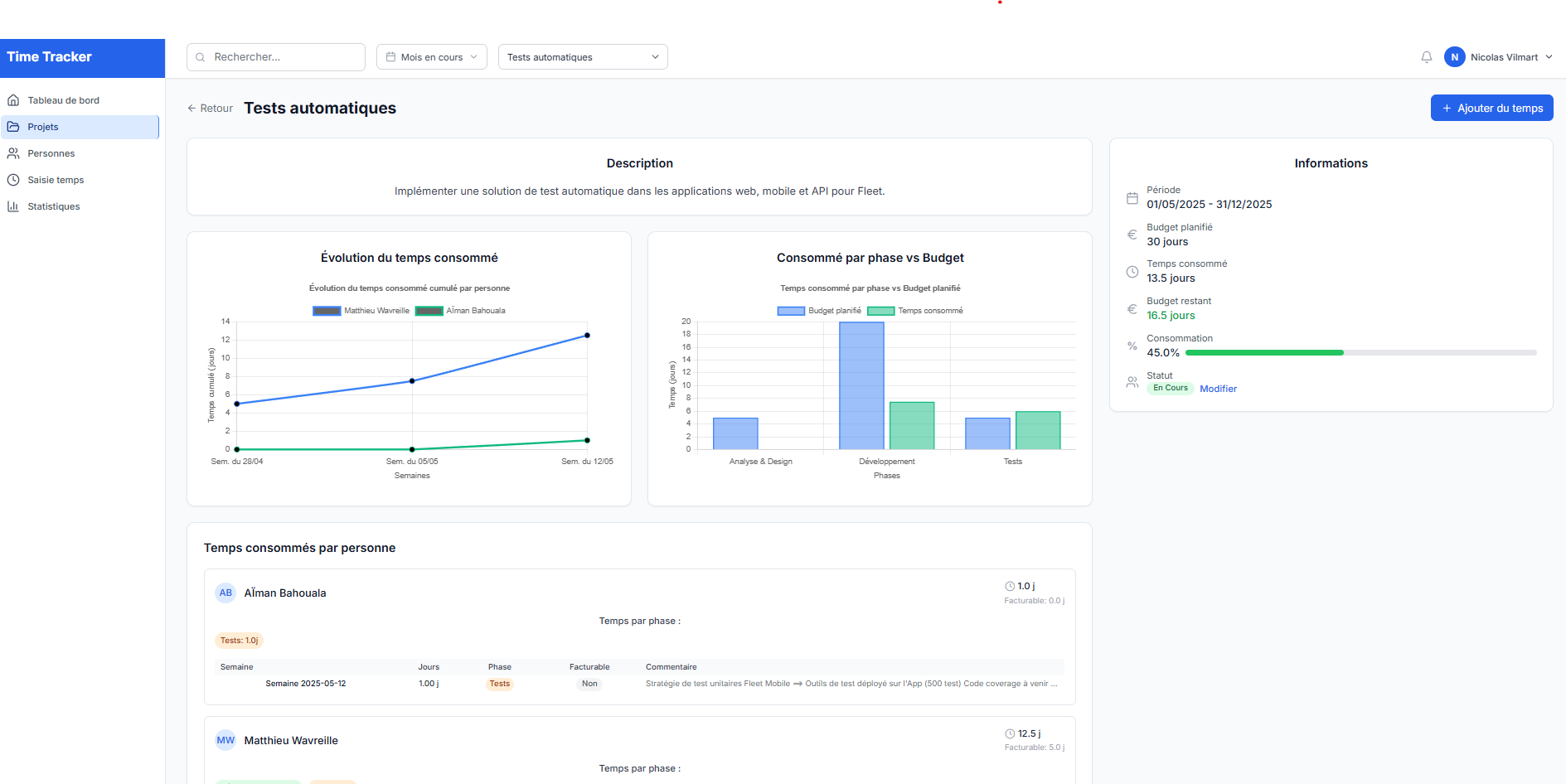1566x784 pixels.
Task: Expand the Nicolas Vilmart account menu
Action: 1501,56
